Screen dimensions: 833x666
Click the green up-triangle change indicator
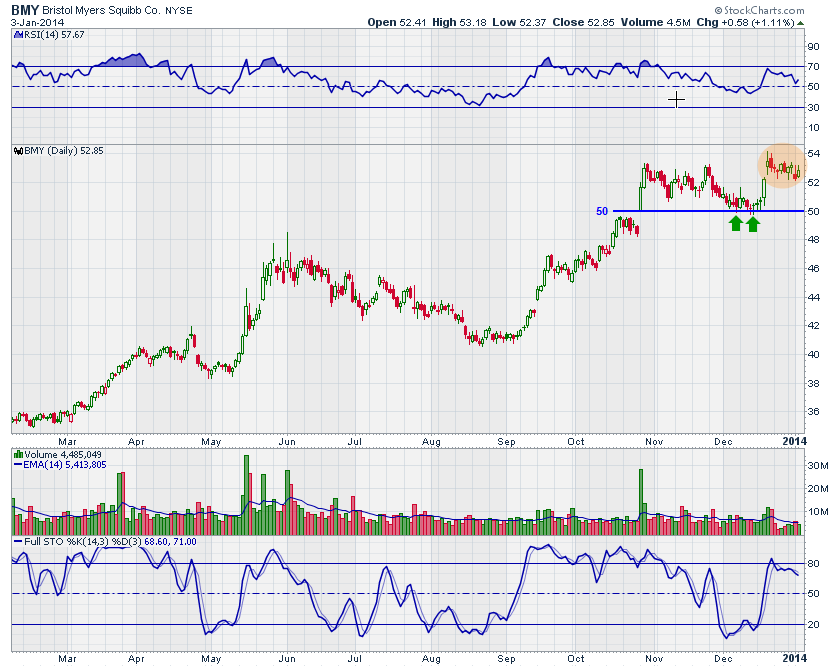click(801, 23)
